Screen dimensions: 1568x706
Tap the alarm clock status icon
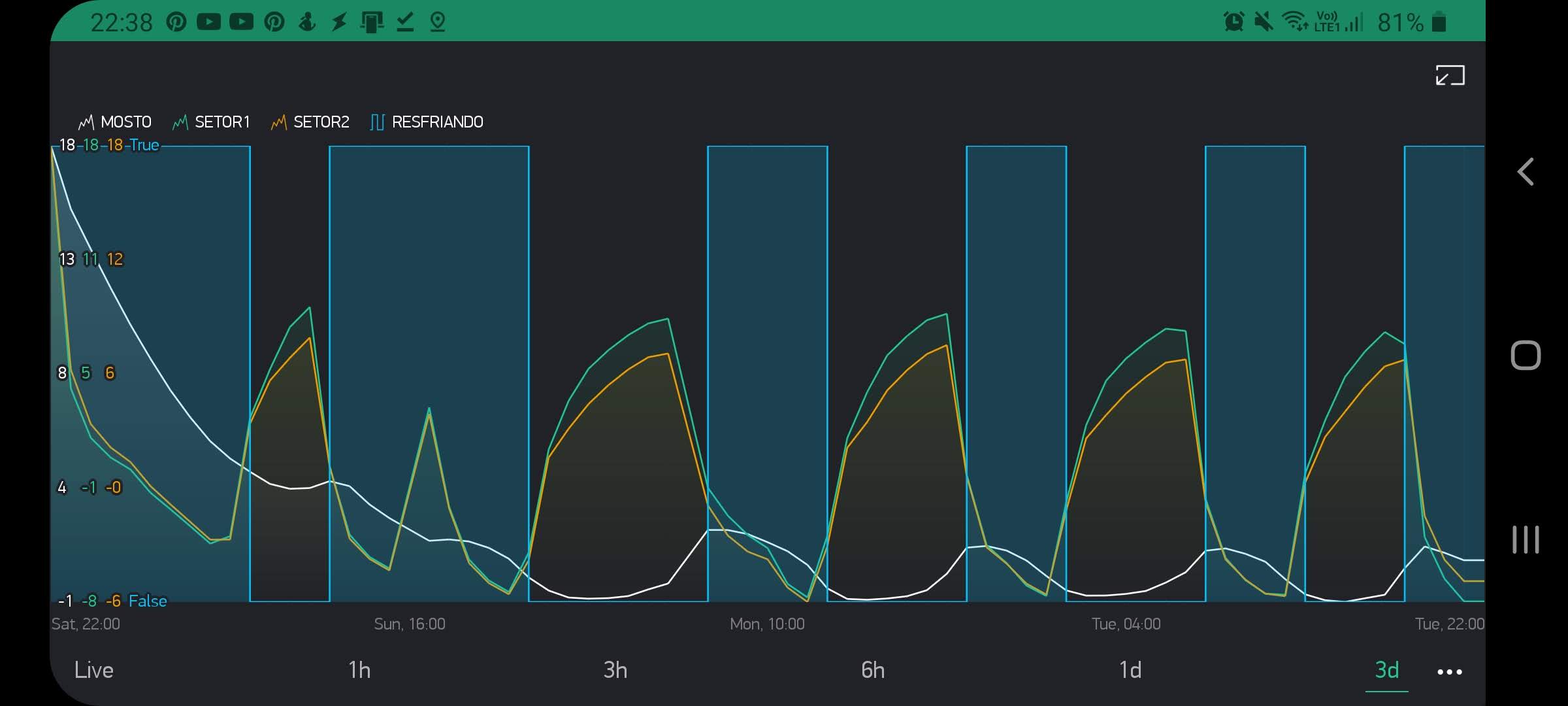pos(1233,22)
